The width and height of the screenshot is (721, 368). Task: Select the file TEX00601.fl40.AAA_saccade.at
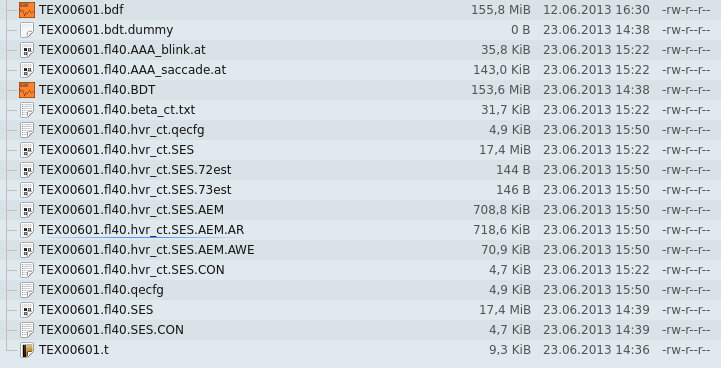point(132,70)
